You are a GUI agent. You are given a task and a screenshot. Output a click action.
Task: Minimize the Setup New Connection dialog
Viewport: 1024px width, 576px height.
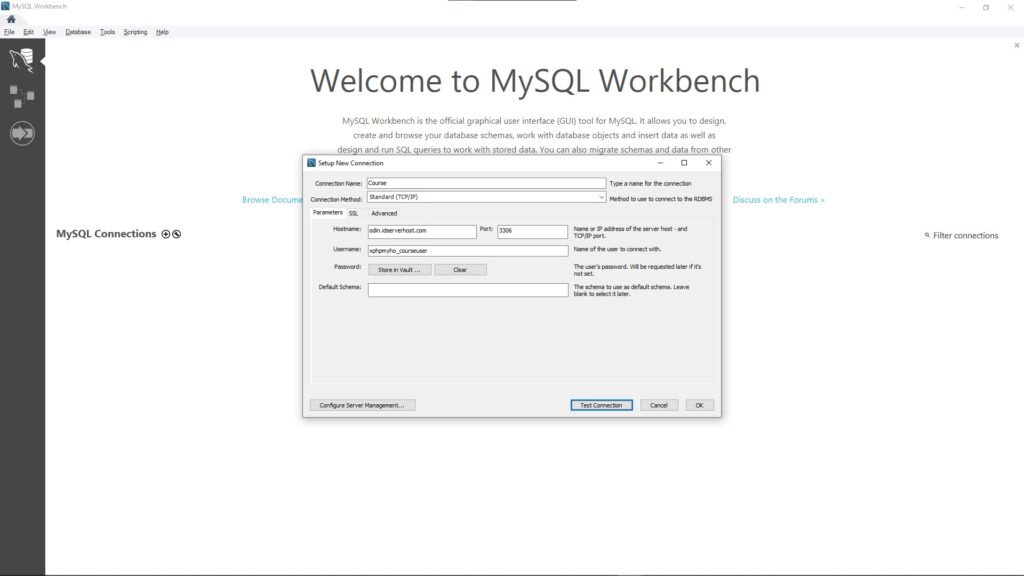[660, 163]
